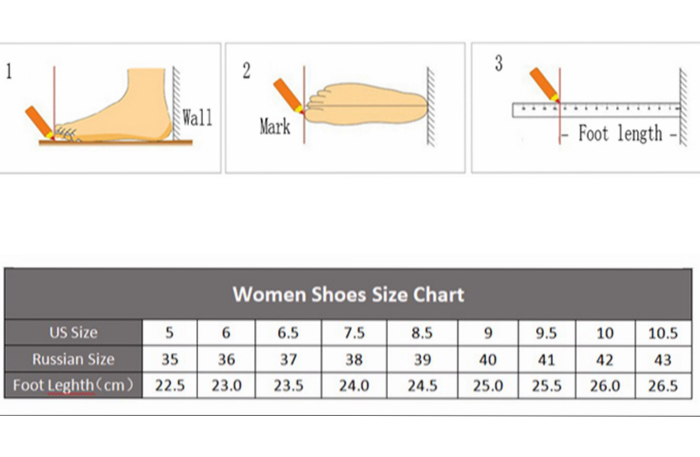Click the "Wall" label text

[197, 117]
